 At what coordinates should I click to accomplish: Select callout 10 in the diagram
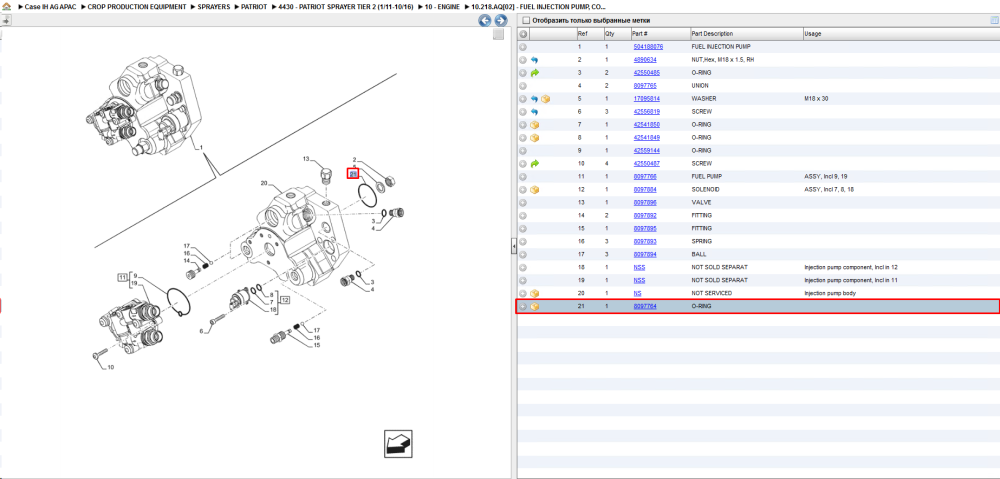pyautogui.click(x=110, y=367)
